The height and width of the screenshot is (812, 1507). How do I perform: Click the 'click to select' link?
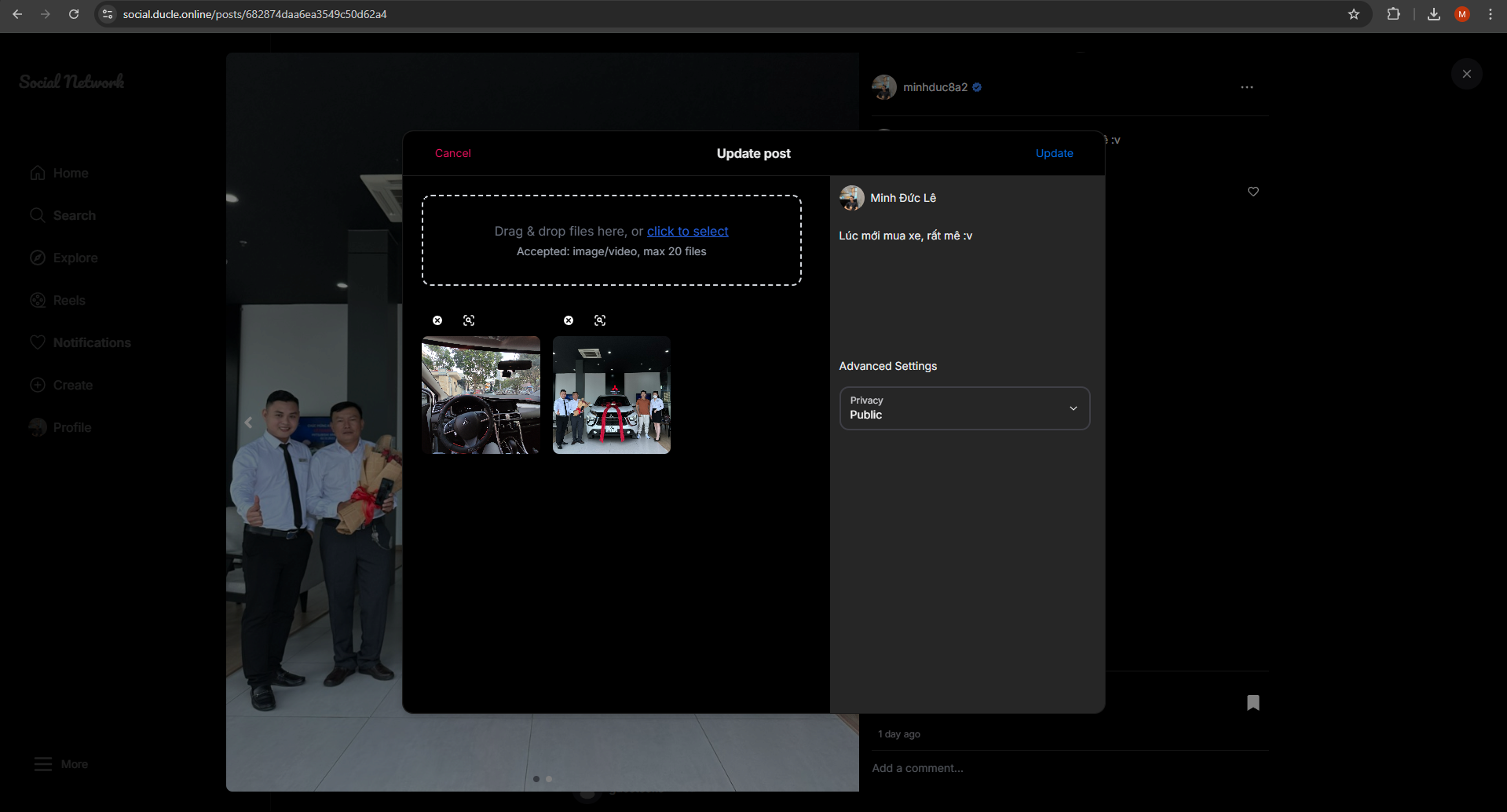687,231
